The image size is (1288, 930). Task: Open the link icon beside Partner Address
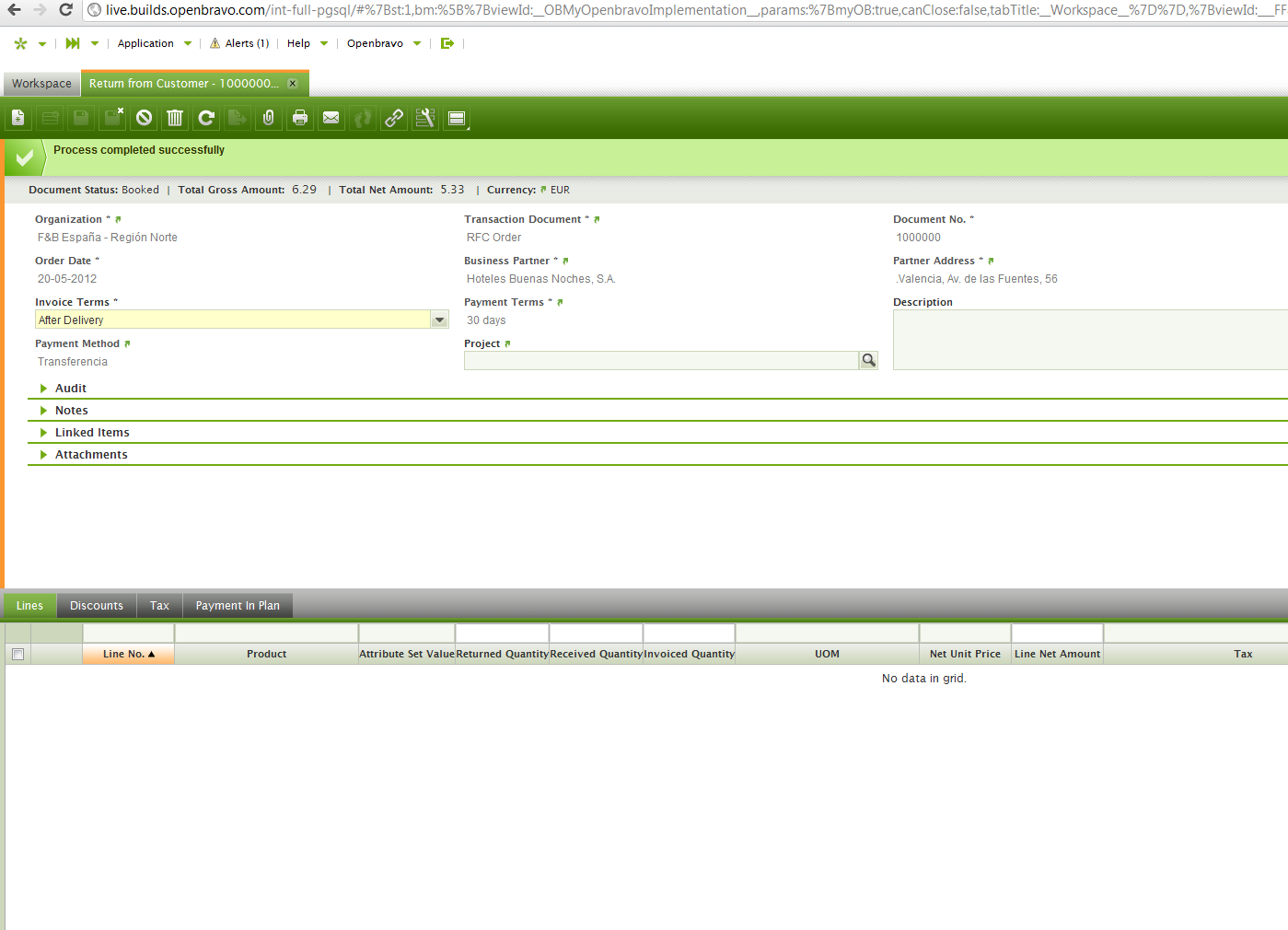click(x=991, y=261)
